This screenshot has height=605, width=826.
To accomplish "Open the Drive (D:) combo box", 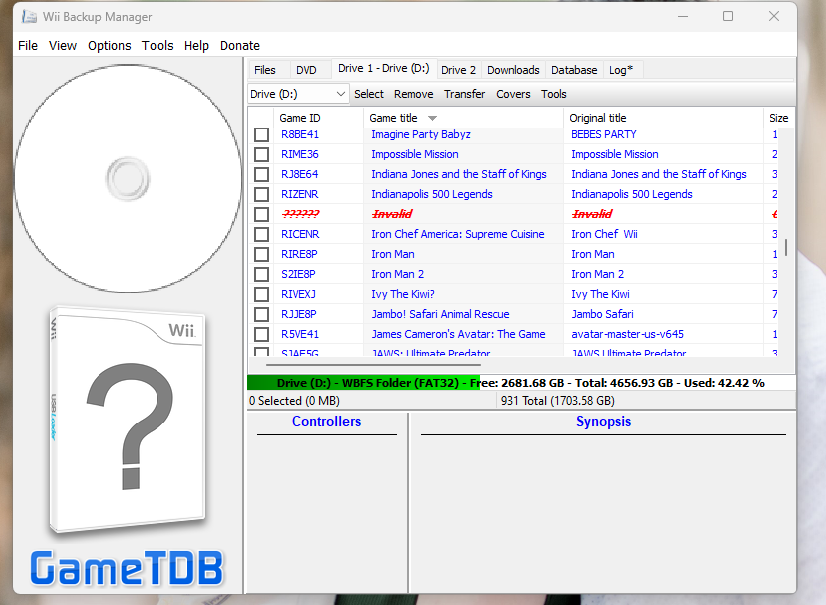I will click(x=298, y=94).
